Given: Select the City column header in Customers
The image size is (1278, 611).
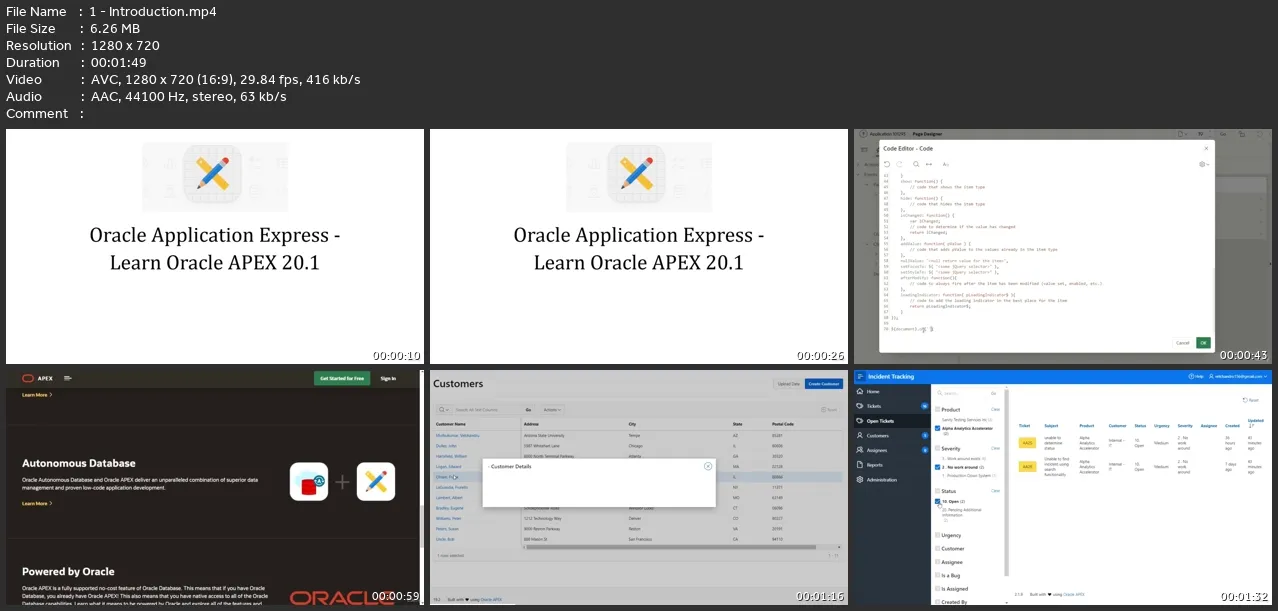Looking at the screenshot, I should click(633, 424).
